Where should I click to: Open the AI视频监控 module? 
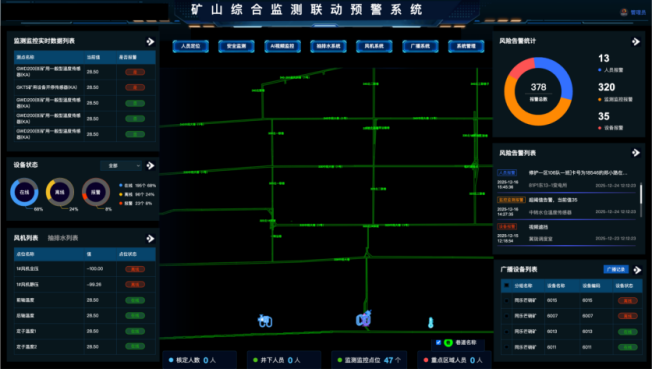282,46
